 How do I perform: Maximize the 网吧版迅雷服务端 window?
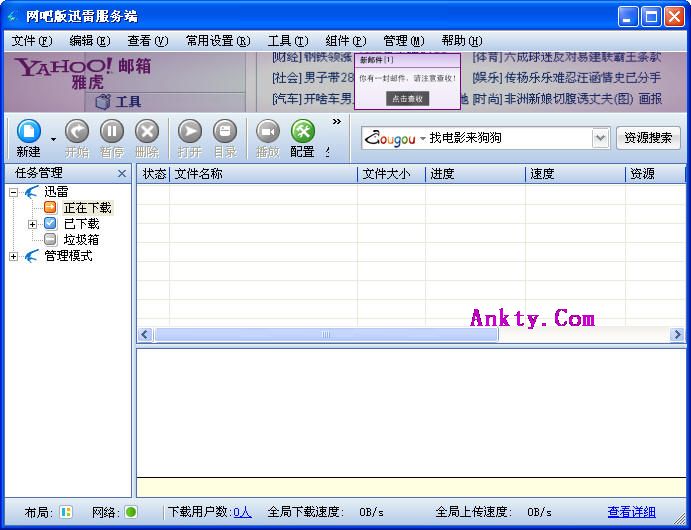pyautogui.click(x=651, y=17)
